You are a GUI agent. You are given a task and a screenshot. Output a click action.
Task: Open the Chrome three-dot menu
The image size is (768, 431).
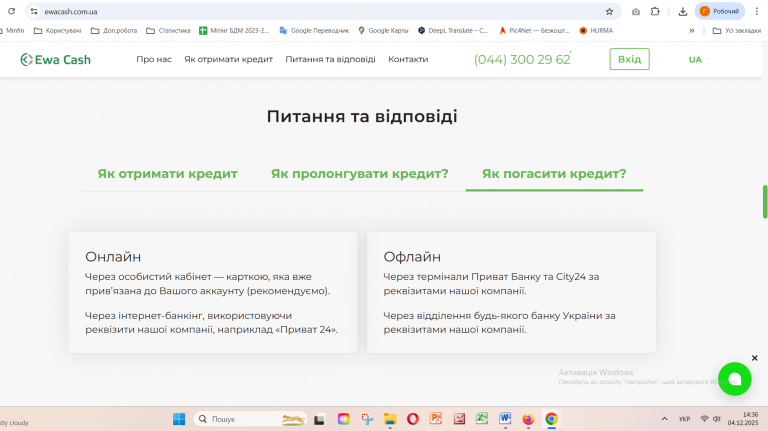[757, 11]
